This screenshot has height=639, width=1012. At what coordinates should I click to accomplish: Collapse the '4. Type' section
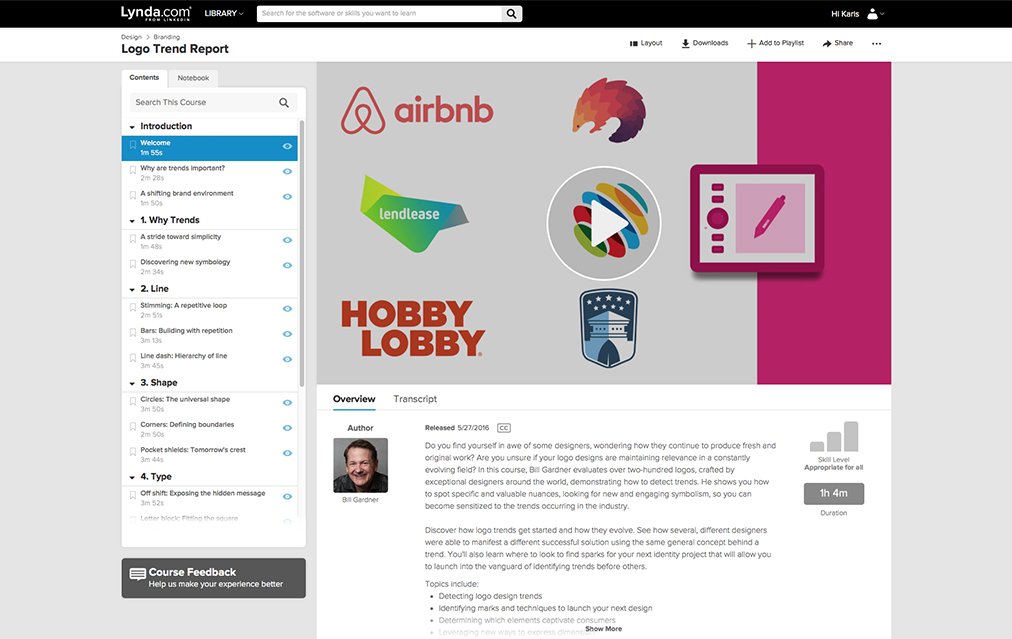click(x=132, y=478)
